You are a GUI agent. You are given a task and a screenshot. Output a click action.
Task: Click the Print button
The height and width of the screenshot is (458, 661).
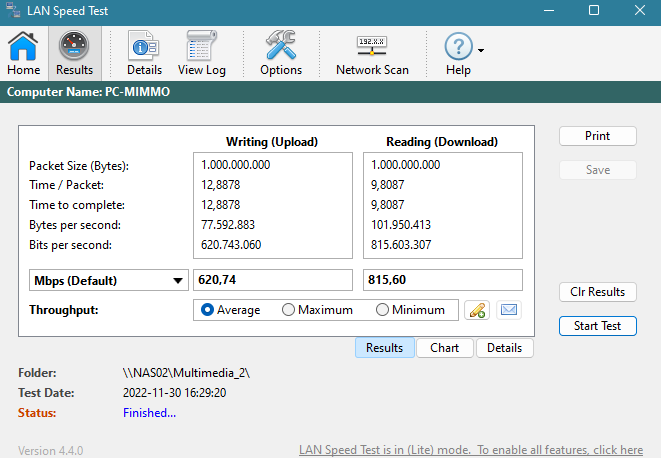(597, 136)
